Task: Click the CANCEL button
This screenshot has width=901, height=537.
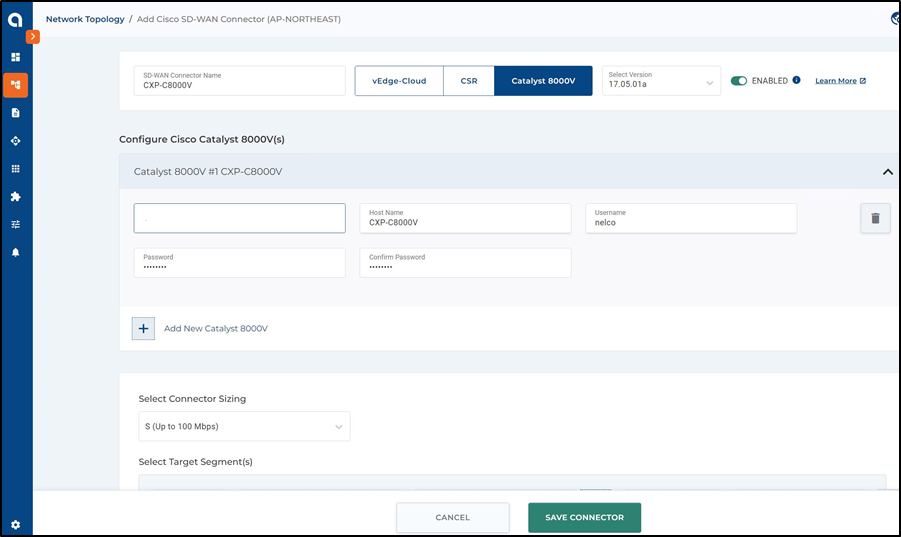Action: 452,517
